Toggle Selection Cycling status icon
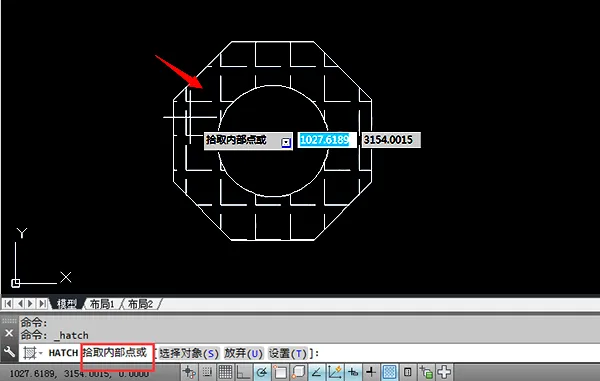The image size is (600, 381). [426, 372]
